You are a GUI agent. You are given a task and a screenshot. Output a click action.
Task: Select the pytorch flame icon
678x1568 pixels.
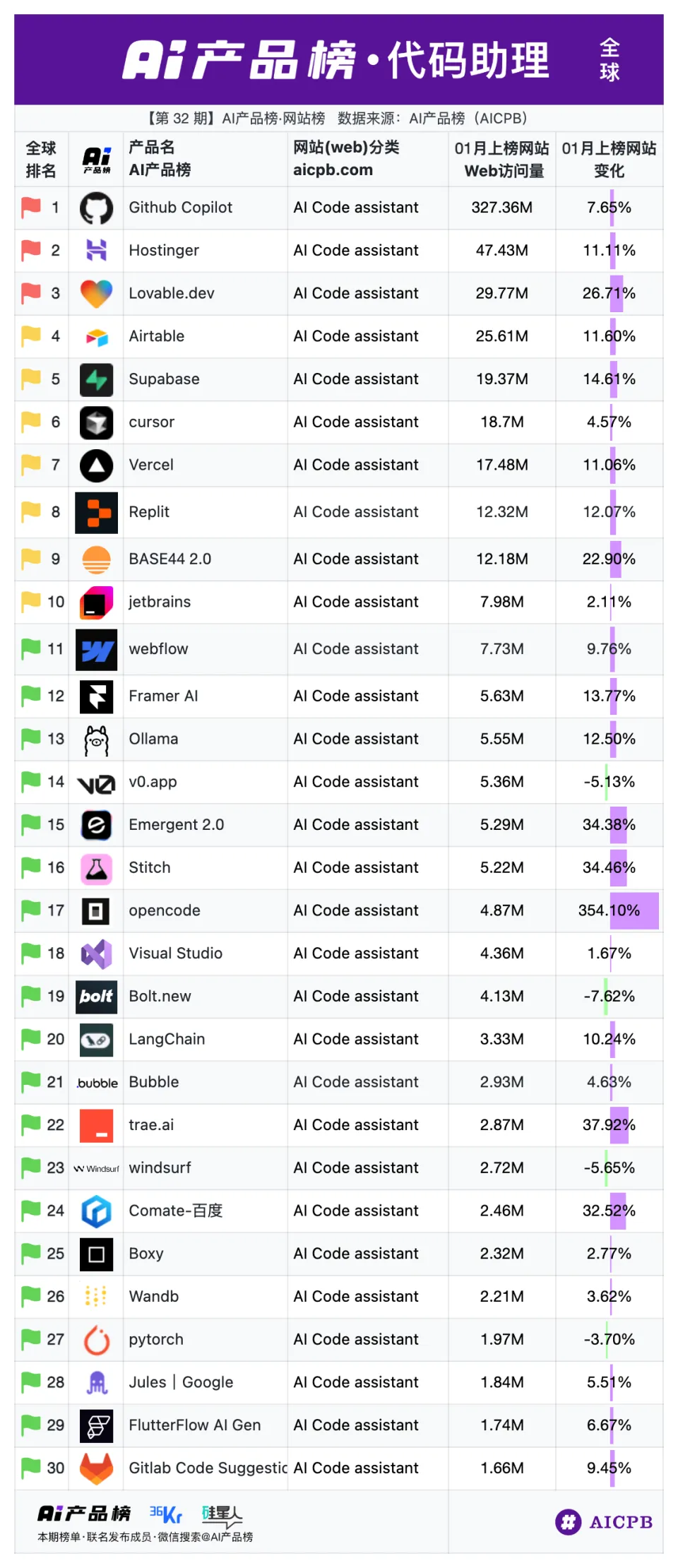point(96,1340)
